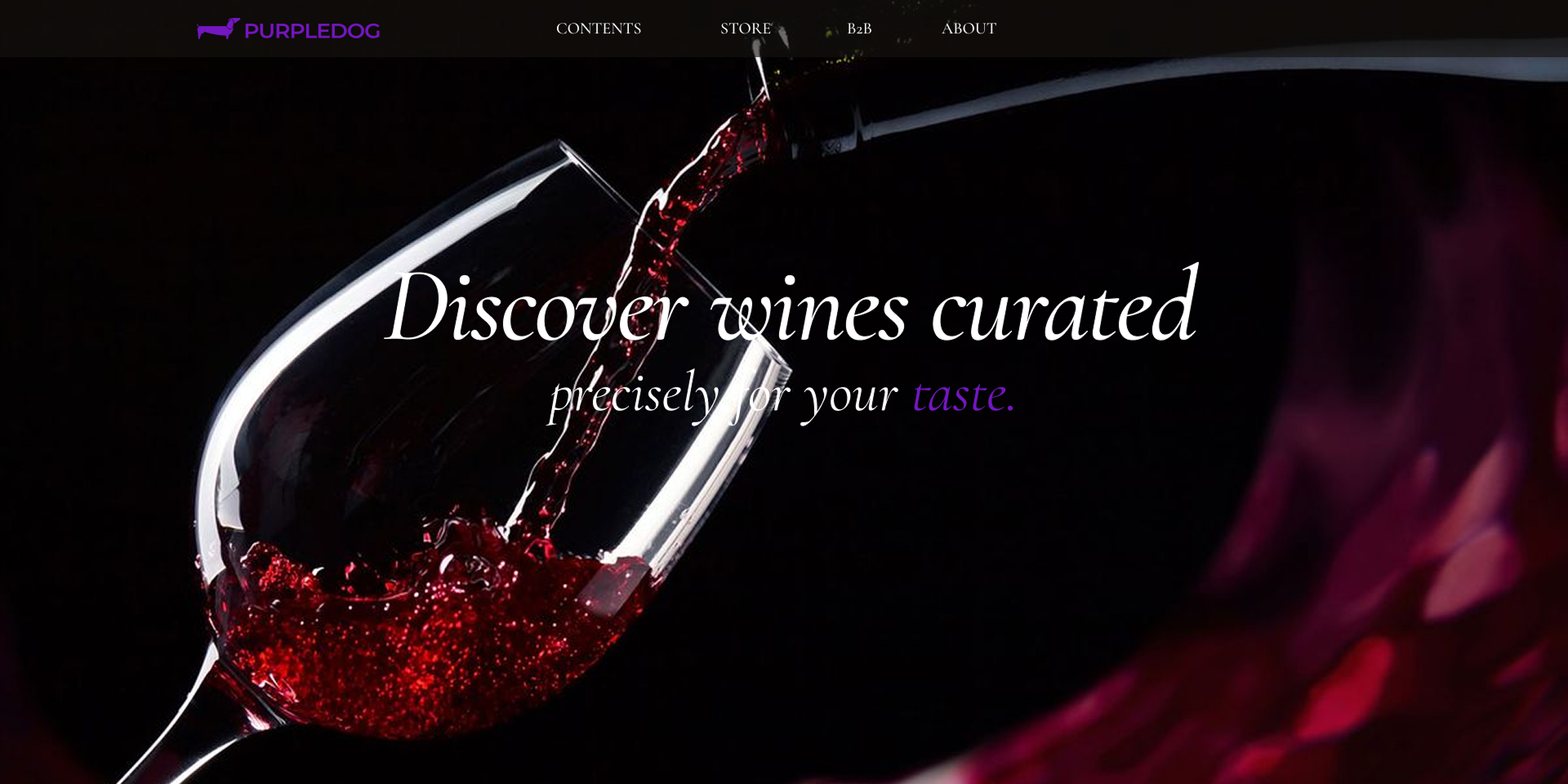Image resolution: width=1568 pixels, height=784 pixels.
Task: Go to the STORE page
Action: click(x=746, y=29)
